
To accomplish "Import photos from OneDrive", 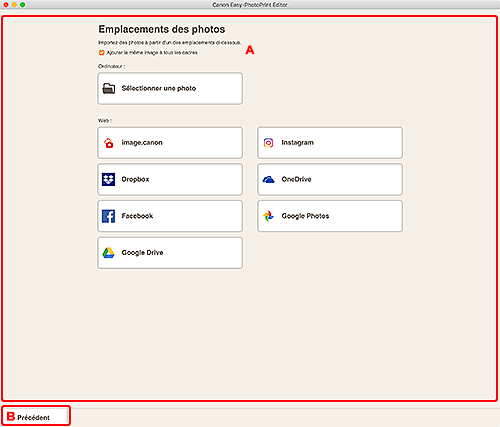I will (330, 179).
